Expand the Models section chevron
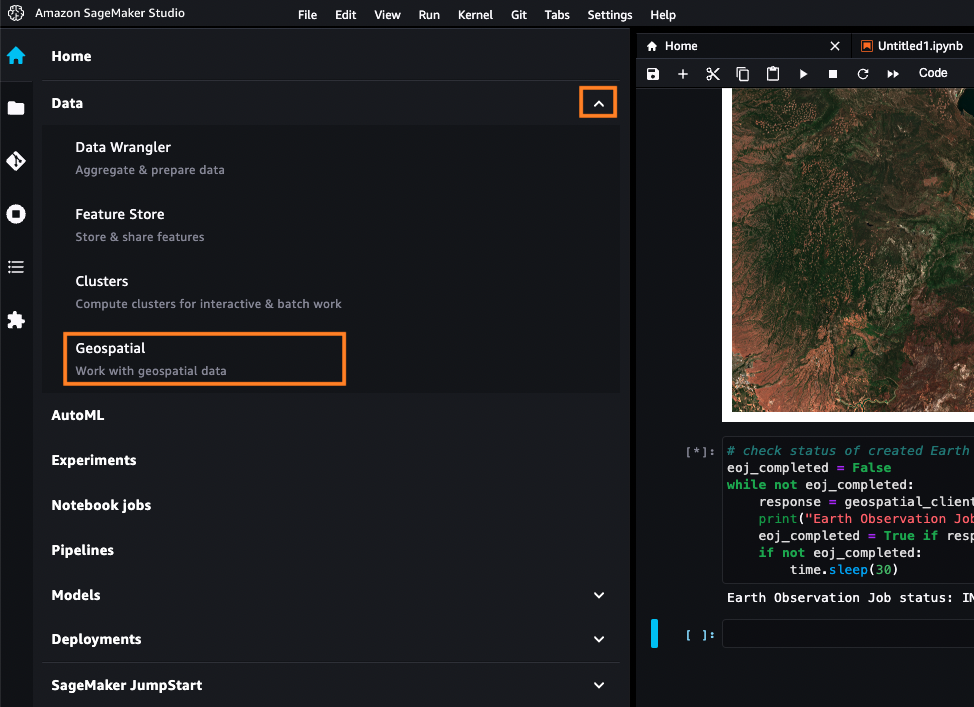This screenshot has height=707, width=974. (x=599, y=595)
